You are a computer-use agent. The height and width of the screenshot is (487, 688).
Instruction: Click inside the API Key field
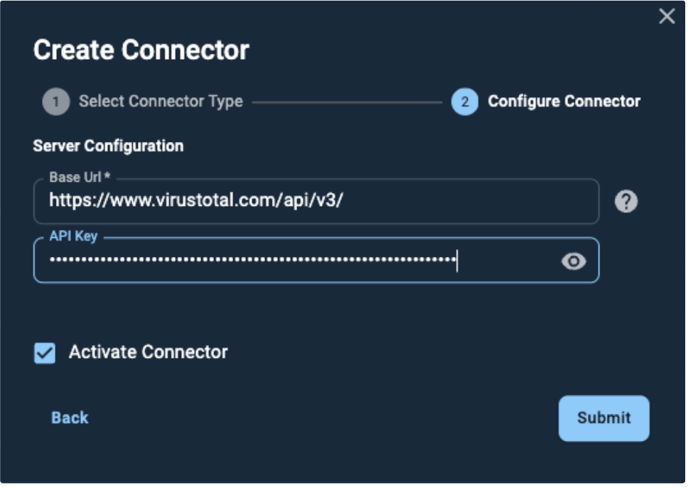pyautogui.click(x=316, y=261)
